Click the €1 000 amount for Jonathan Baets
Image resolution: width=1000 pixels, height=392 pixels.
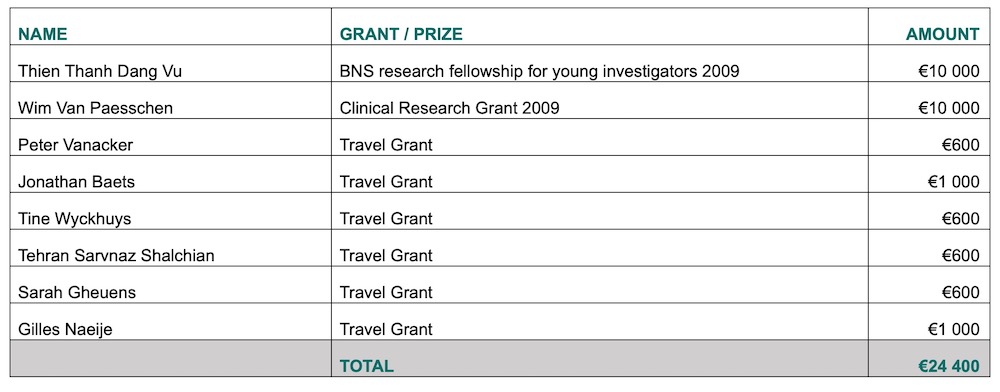tap(953, 182)
